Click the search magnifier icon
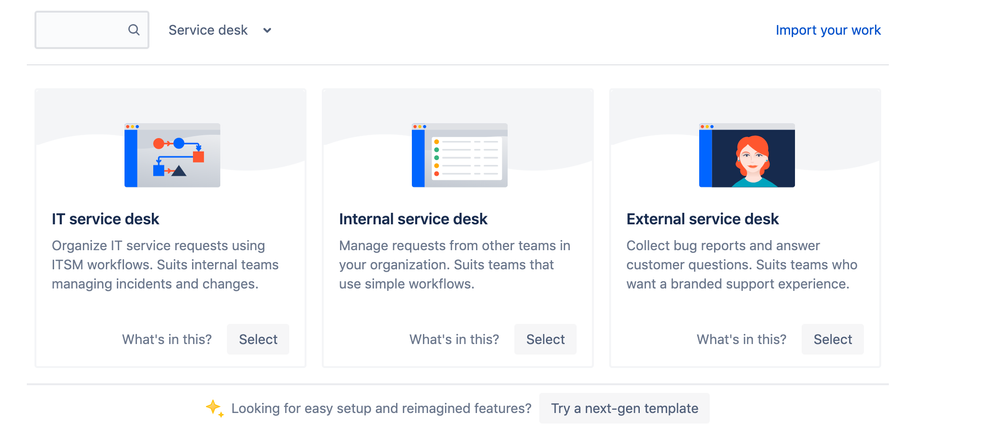 click(134, 30)
